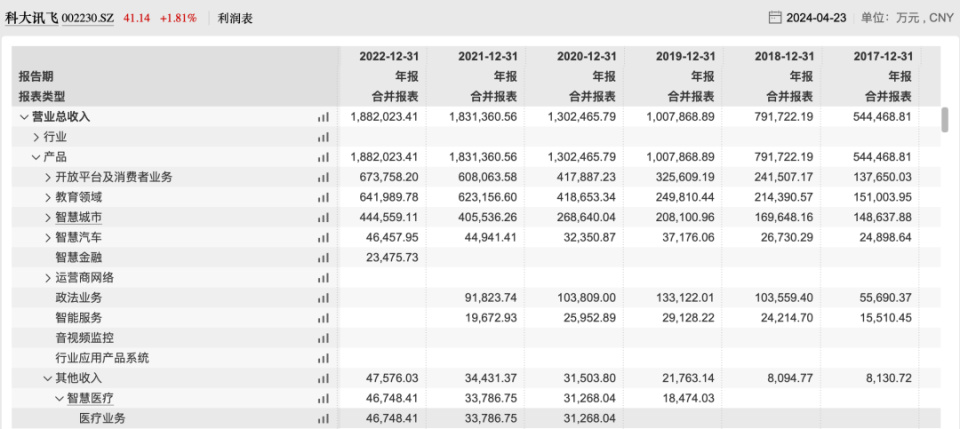The width and height of the screenshot is (960, 429).
Task: Collapse the 其他收入 row
Action: [x=47, y=378]
